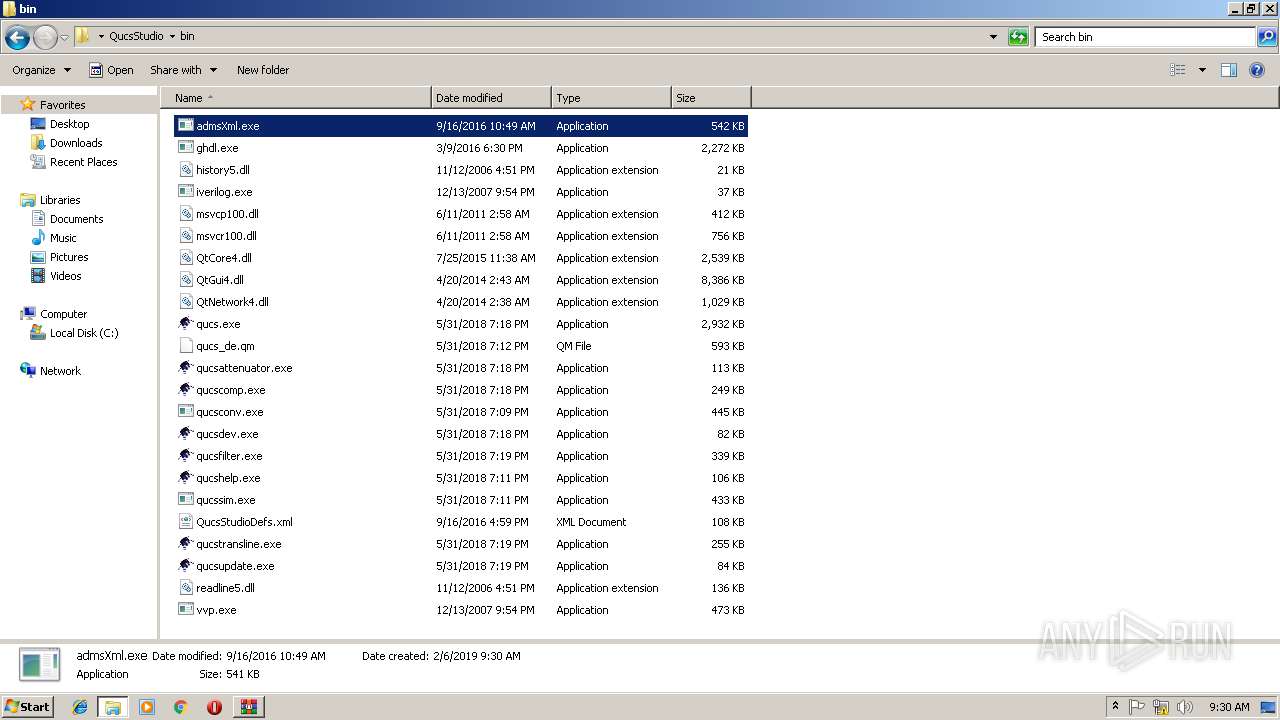Open Favorites in navigation pane
This screenshot has height=720, width=1280.
coord(62,105)
